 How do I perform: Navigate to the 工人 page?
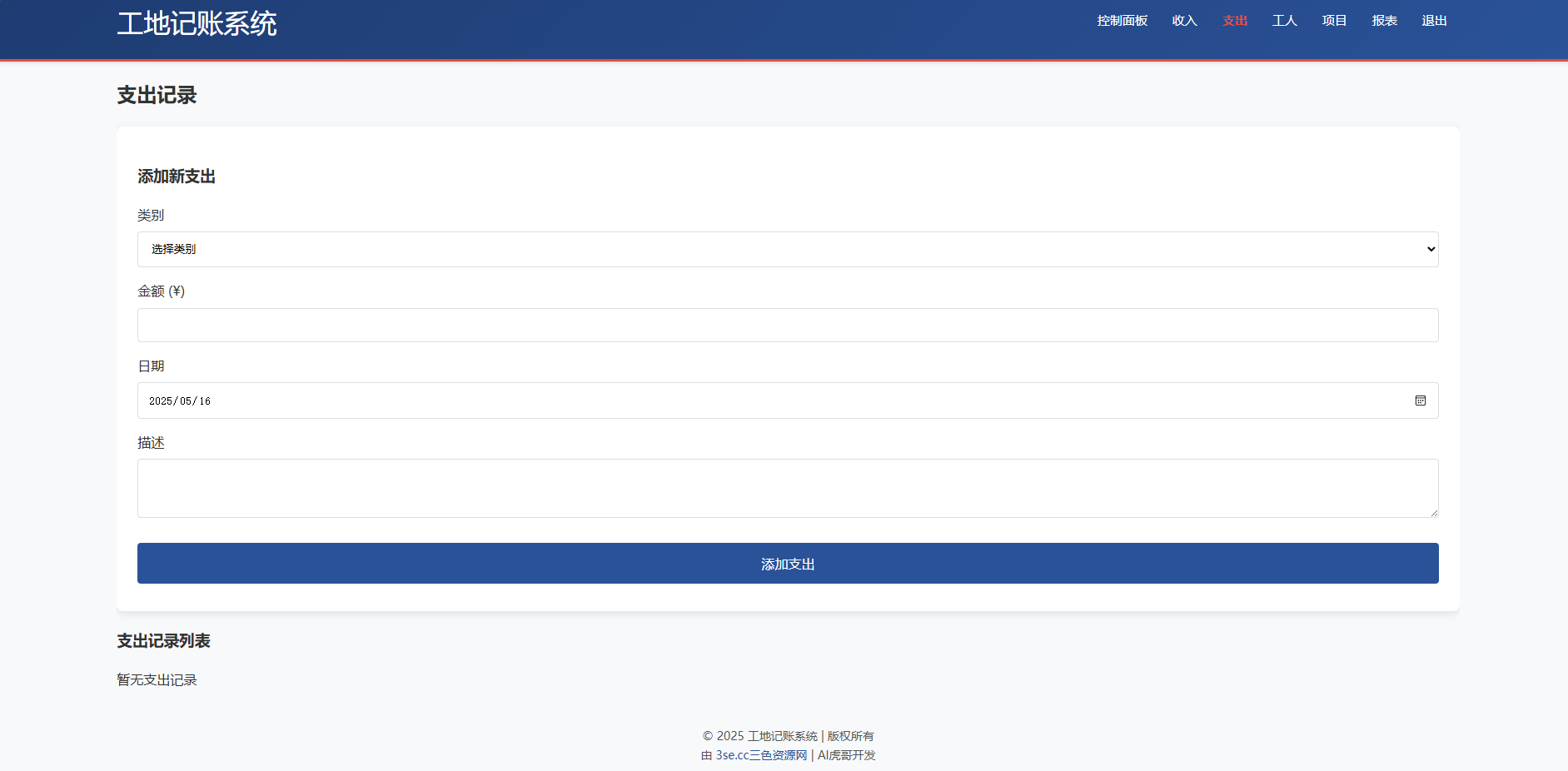click(1284, 21)
